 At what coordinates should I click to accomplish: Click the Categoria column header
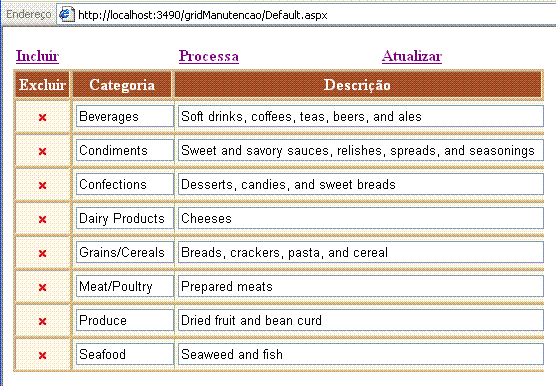(122, 84)
